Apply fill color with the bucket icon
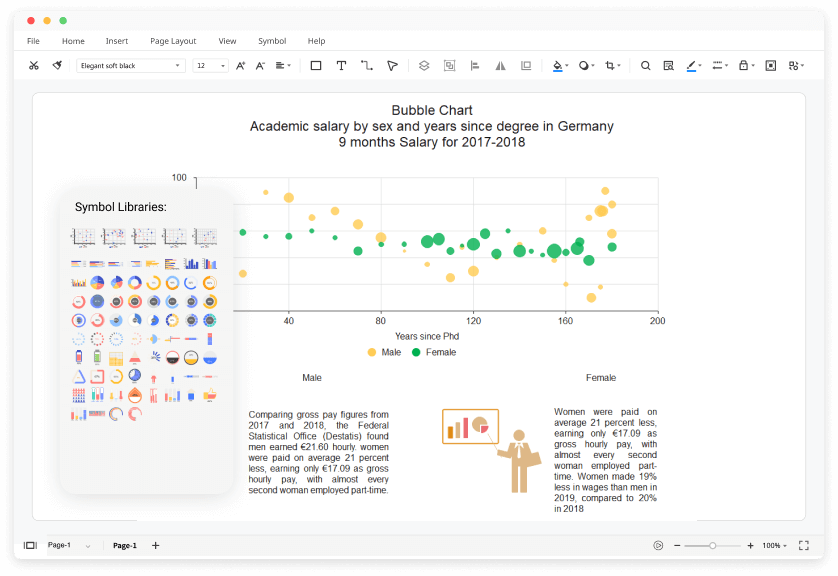 pyautogui.click(x=557, y=65)
